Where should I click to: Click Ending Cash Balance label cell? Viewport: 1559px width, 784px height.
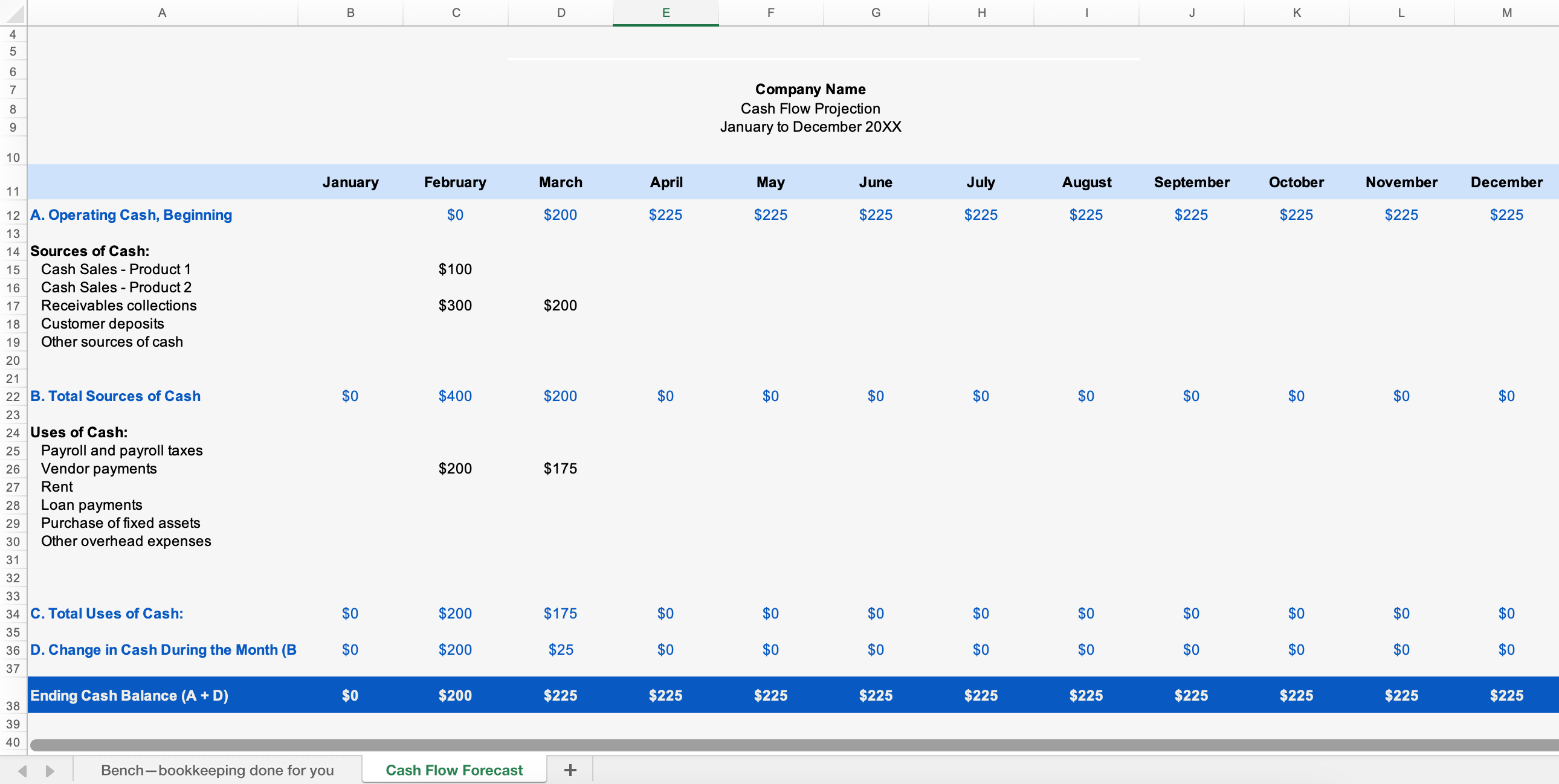[129, 695]
